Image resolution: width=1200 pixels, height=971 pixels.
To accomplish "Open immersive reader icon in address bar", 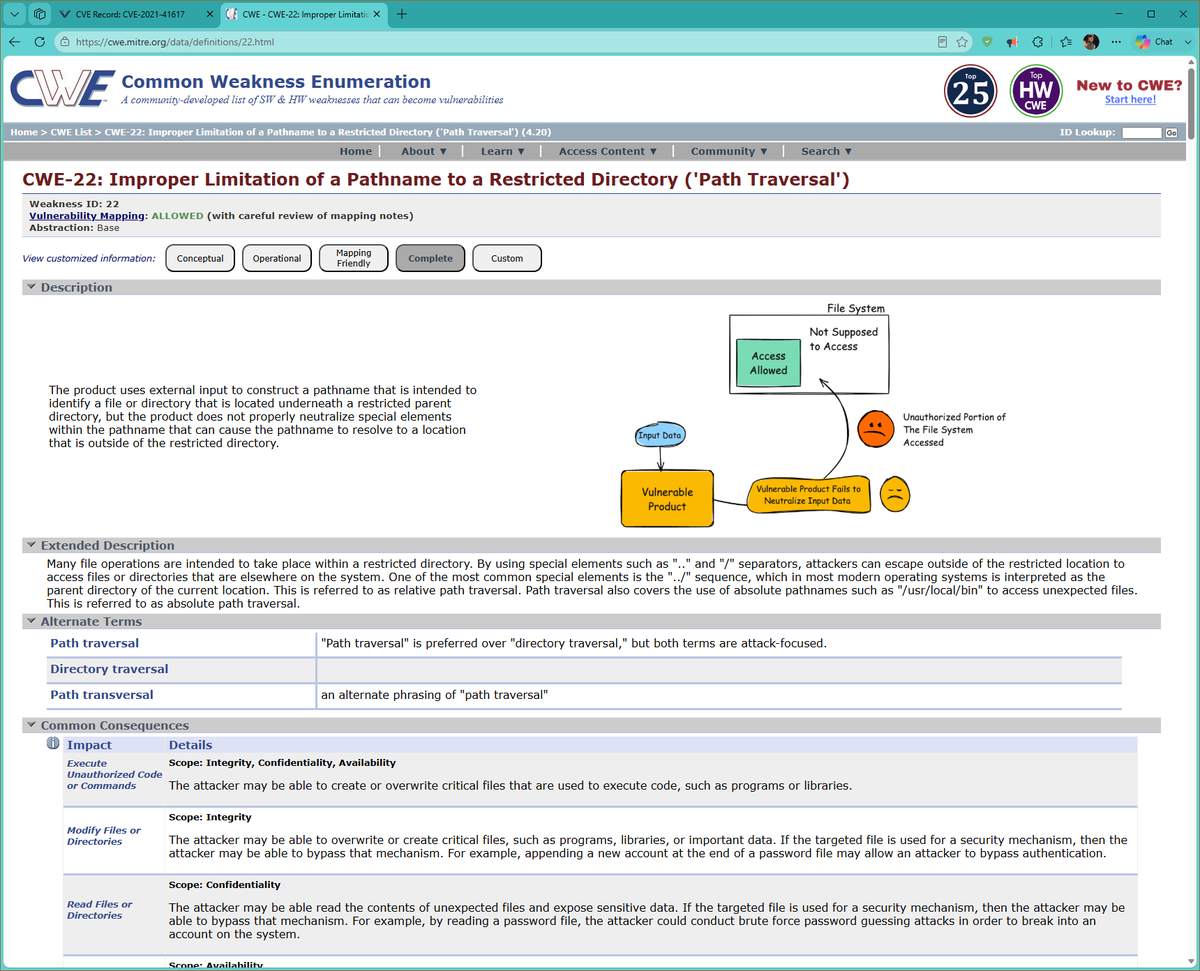I will (x=943, y=42).
